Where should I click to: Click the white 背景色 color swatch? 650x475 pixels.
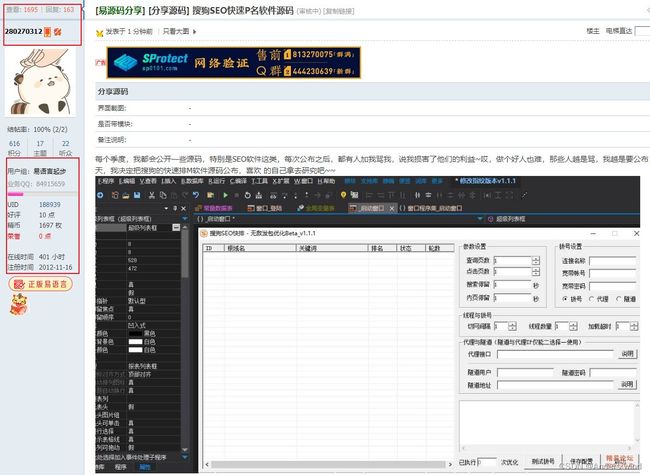point(135,342)
